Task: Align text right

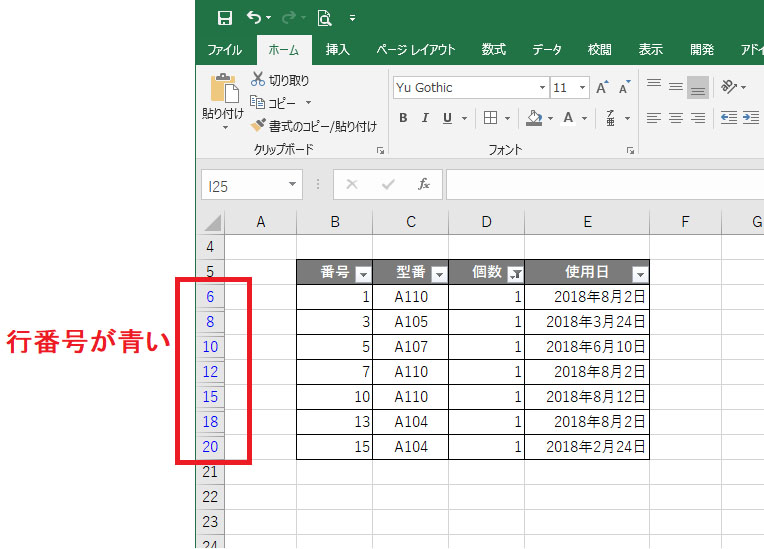Action: (698, 118)
